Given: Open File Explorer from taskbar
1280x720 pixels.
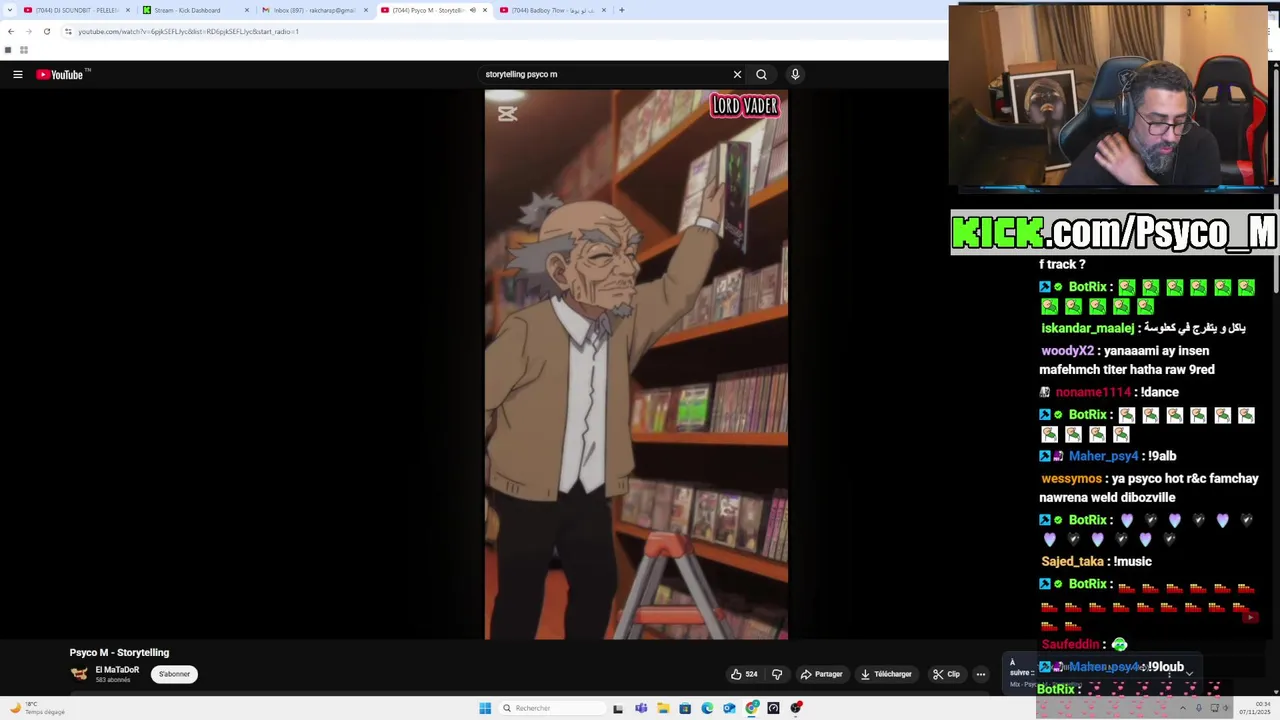Looking at the screenshot, I should click(663, 708).
